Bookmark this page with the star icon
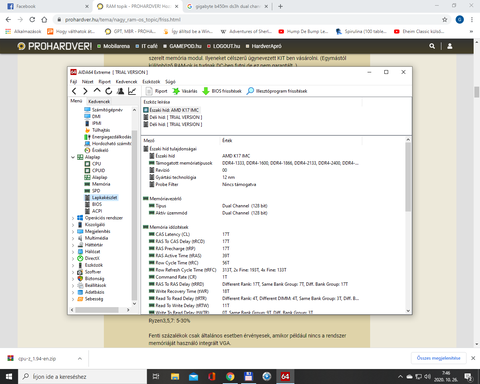Screen dimensions: 480x384 [x=445, y=20]
